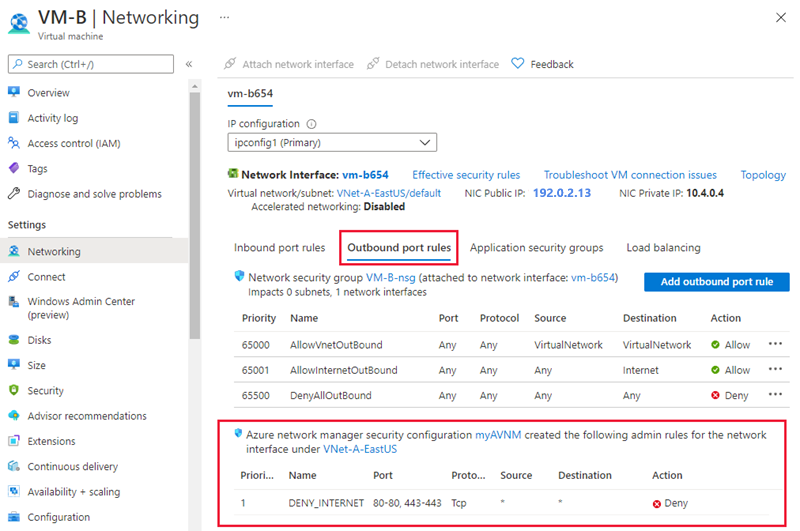This screenshot has width=800, height=531.
Task: Click the Extensions icon
Action: point(14,441)
